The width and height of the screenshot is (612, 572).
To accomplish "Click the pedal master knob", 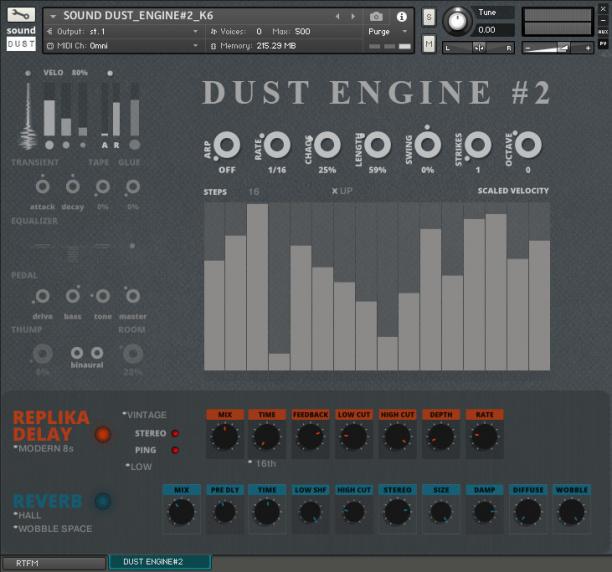I will (133, 296).
